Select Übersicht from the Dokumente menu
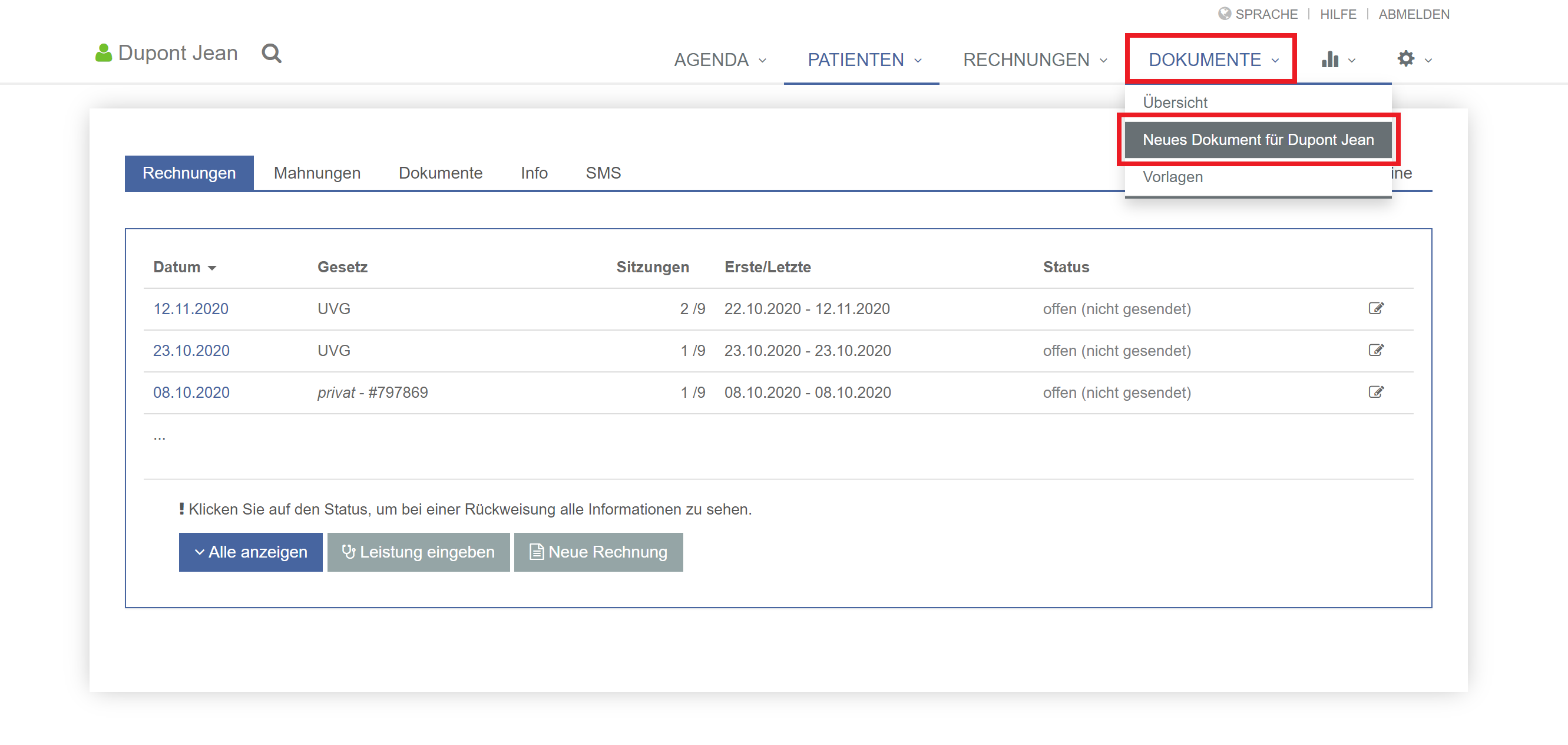Viewport: 1568px width, 745px height. tap(1175, 103)
